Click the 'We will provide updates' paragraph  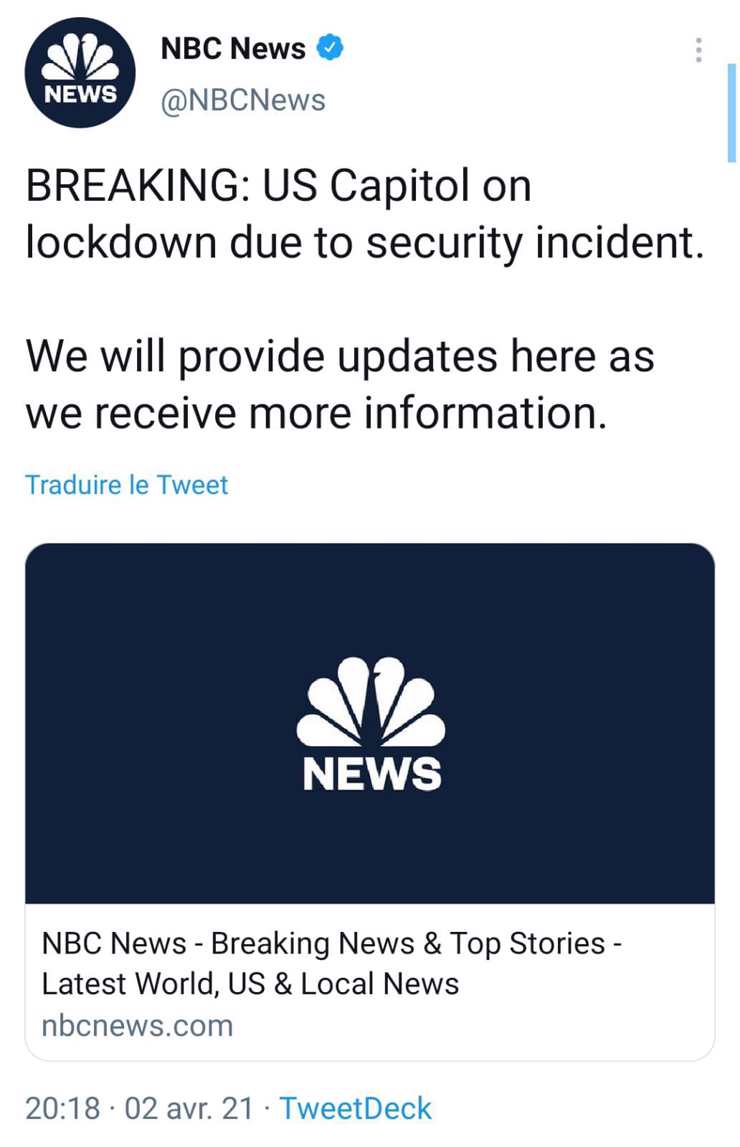pyautogui.click(x=340, y=385)
